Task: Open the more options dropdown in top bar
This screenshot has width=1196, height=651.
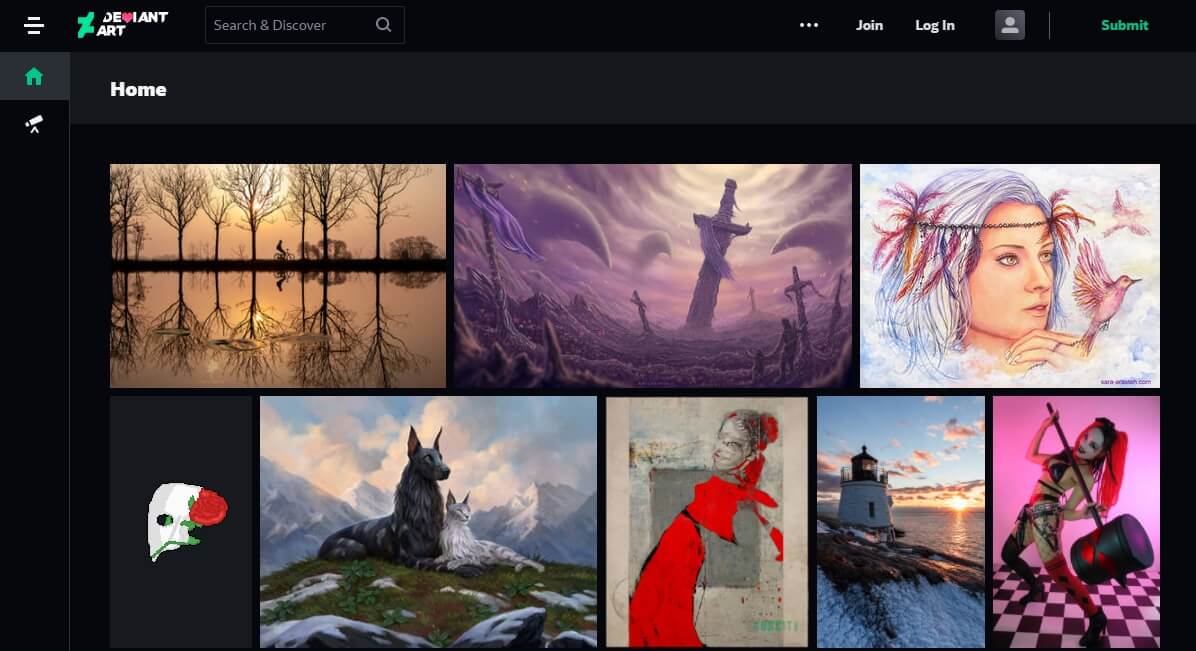Action: tap(808, 24)
